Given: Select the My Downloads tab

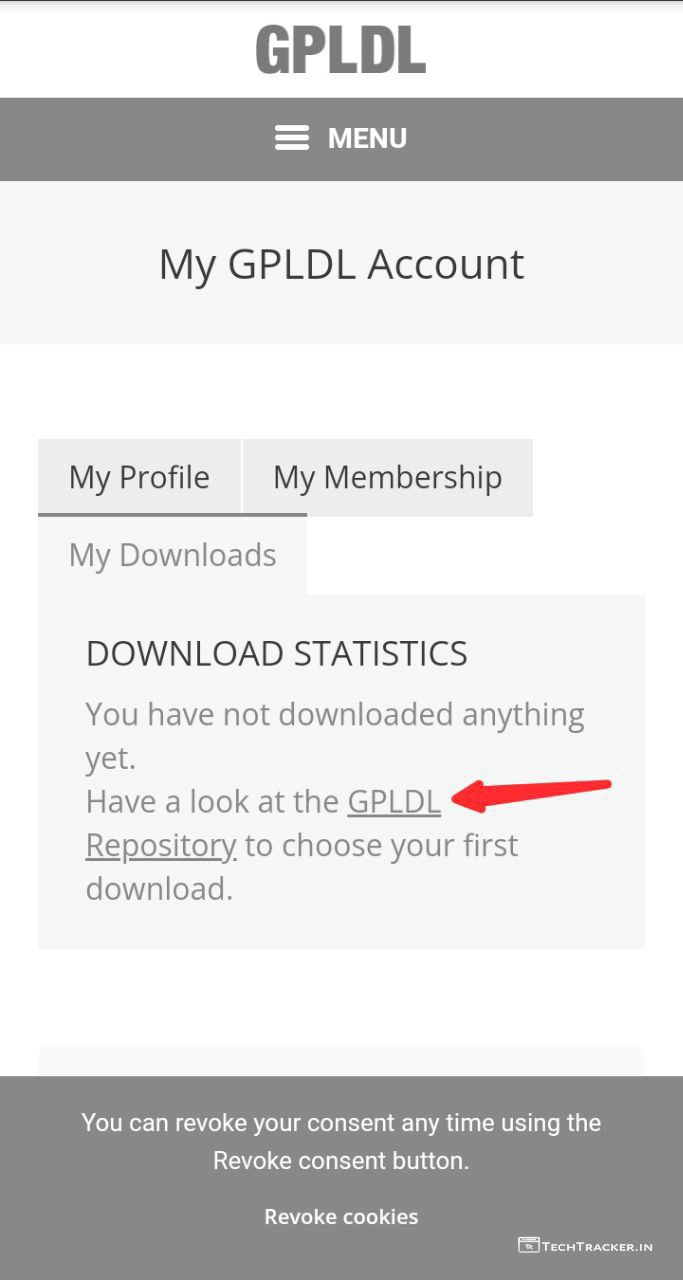Looking at the screenshot, I should [172, 555].
